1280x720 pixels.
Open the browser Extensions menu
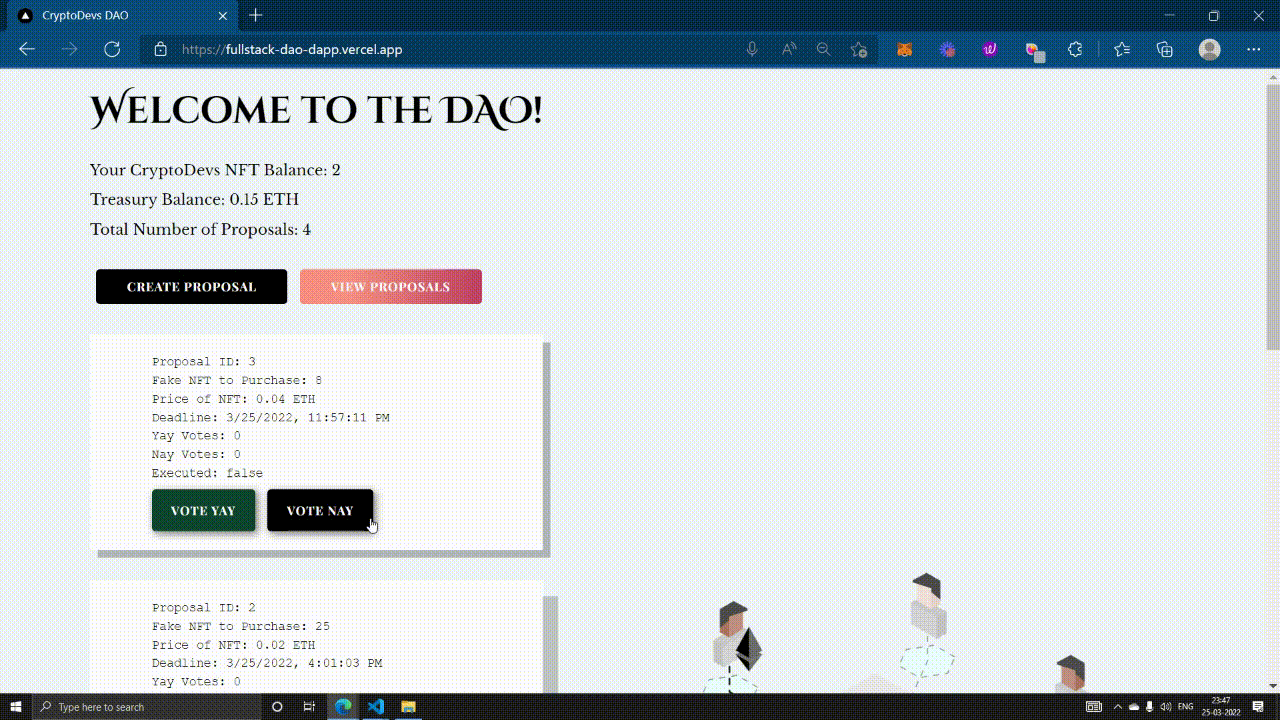[1075, 48]
